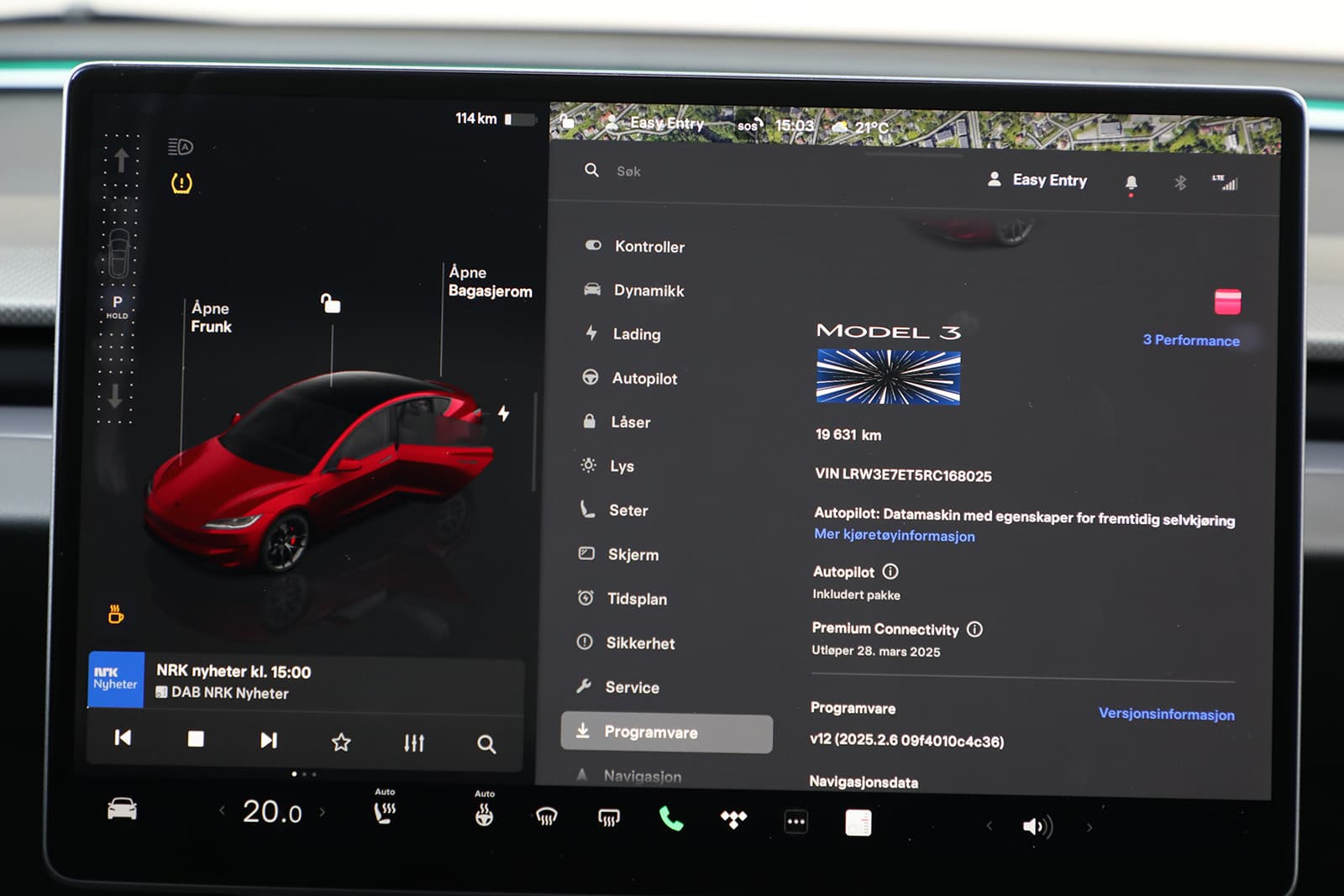This screenshot has height=896, width=1344.
Task: Tap the 20.0 temperature setting
Action: tap(272, 812)
